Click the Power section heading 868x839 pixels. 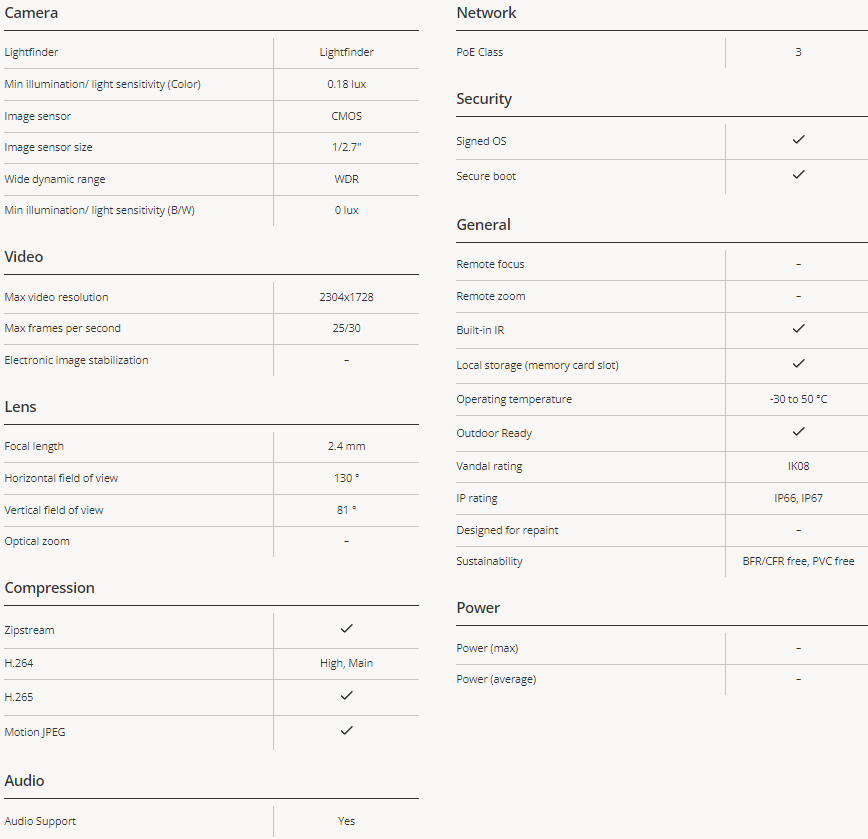[x=478, y=608]
